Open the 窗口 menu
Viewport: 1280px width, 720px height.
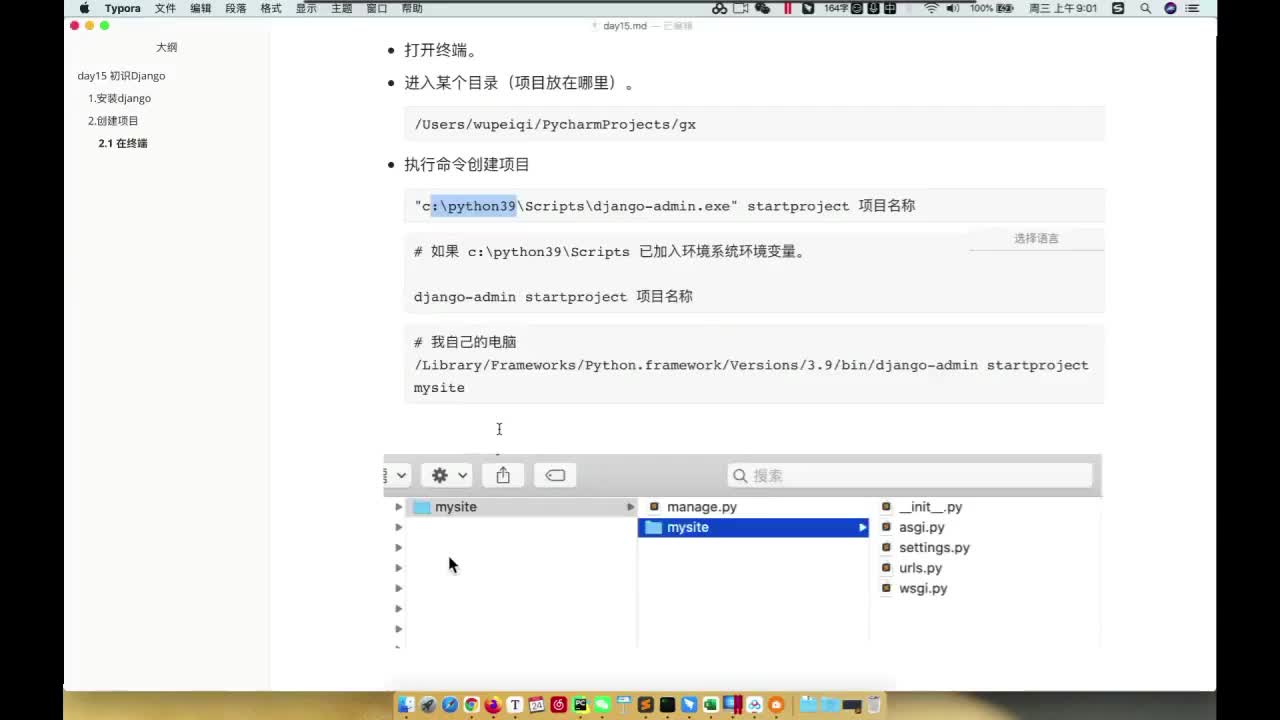point(377,8)
